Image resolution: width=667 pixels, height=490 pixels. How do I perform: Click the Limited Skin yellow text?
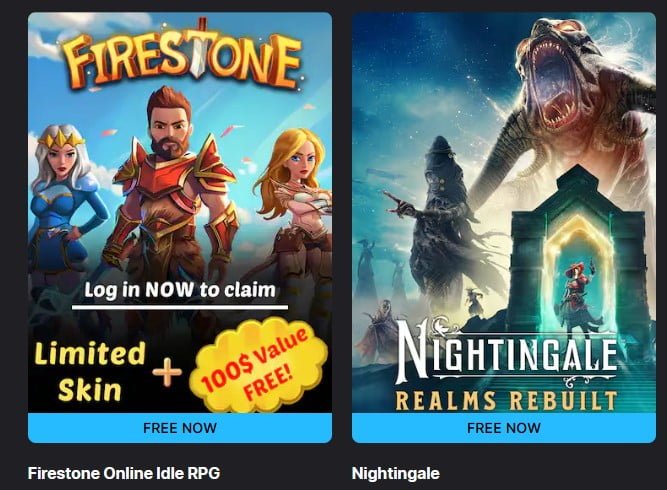(x=90, y=372)
